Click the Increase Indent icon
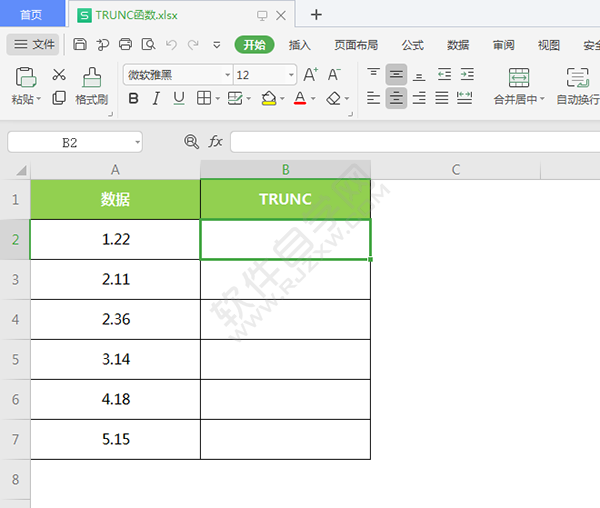Viewport: 600px width, 508px height. pyautogui.click(x=467, y=74)
